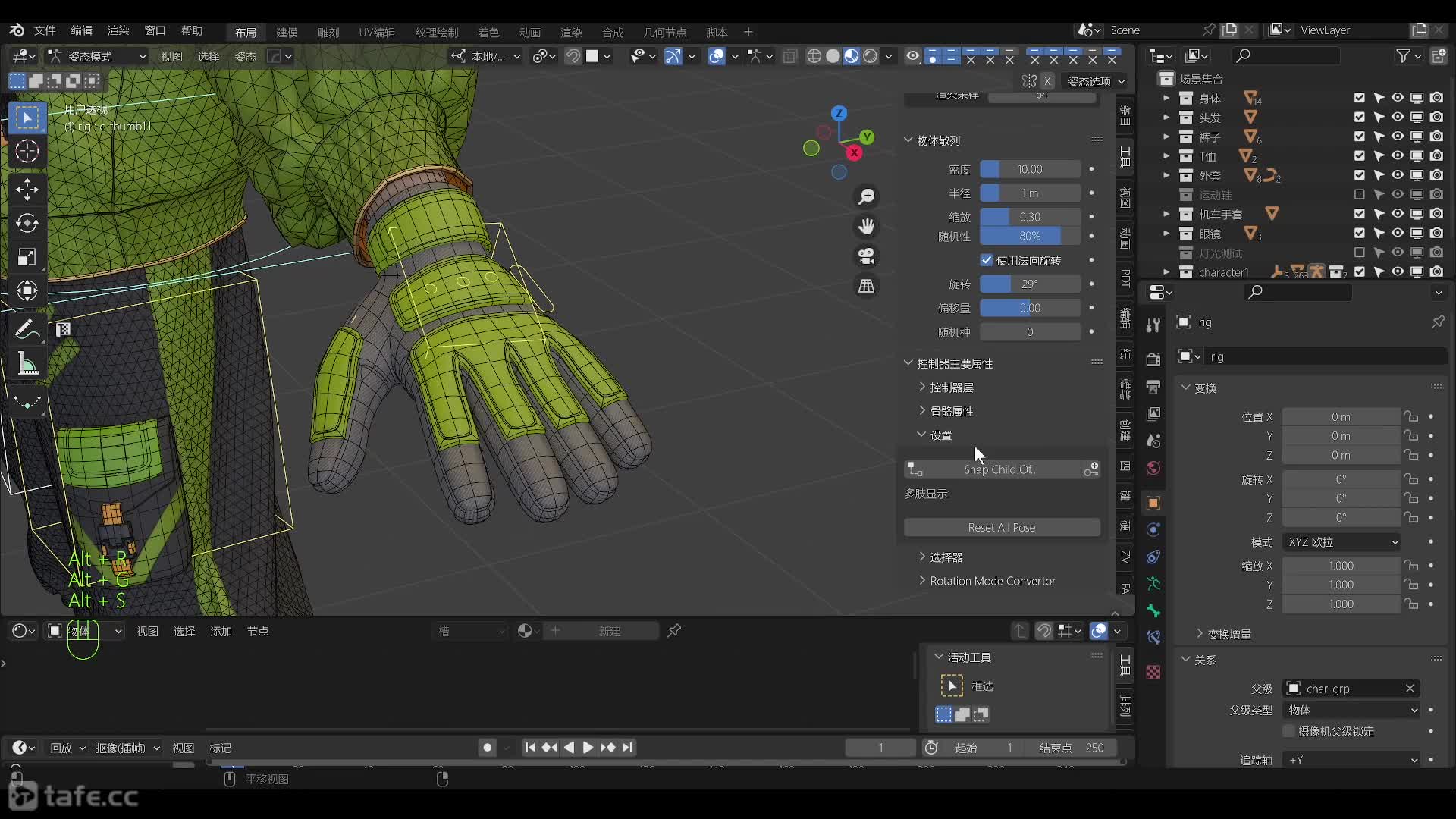Image resolution: width=1456 pixels, height=819 pixels.
Task: Enable the 运动鞋 collection checkbox
Action: pos(1360,195)
